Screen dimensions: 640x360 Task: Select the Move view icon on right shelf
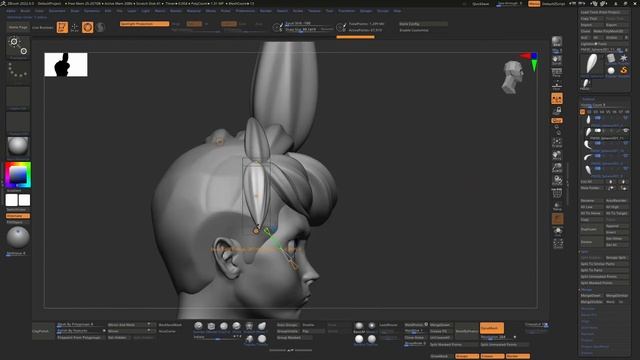pyautogui.click(x=557, y=155)
